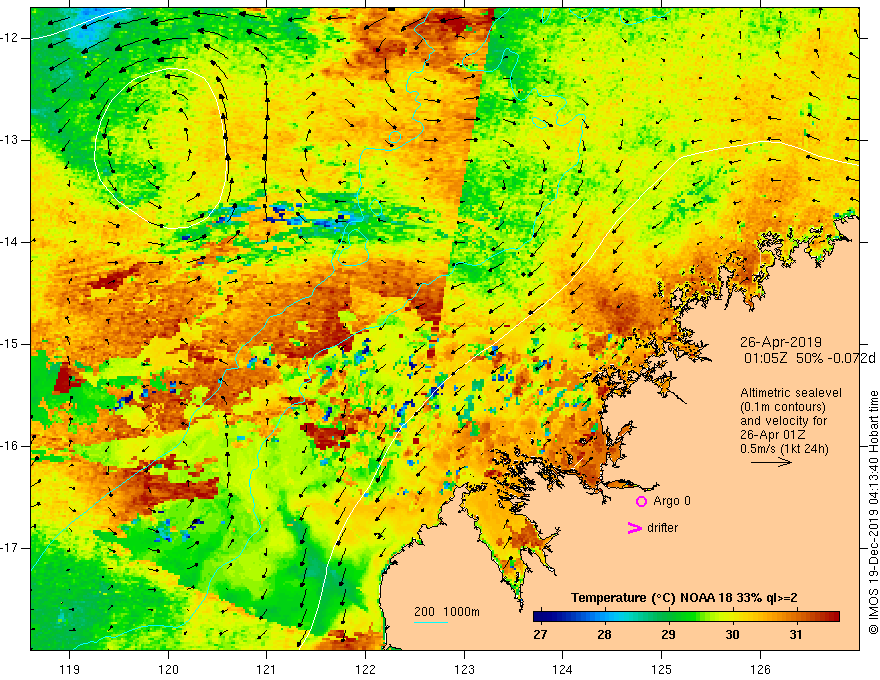Viewport: 880px width, 680px height.
Task: Click the '(0.1m contours)' caption line
Action: pyautogui.click(x=782, y=407)
